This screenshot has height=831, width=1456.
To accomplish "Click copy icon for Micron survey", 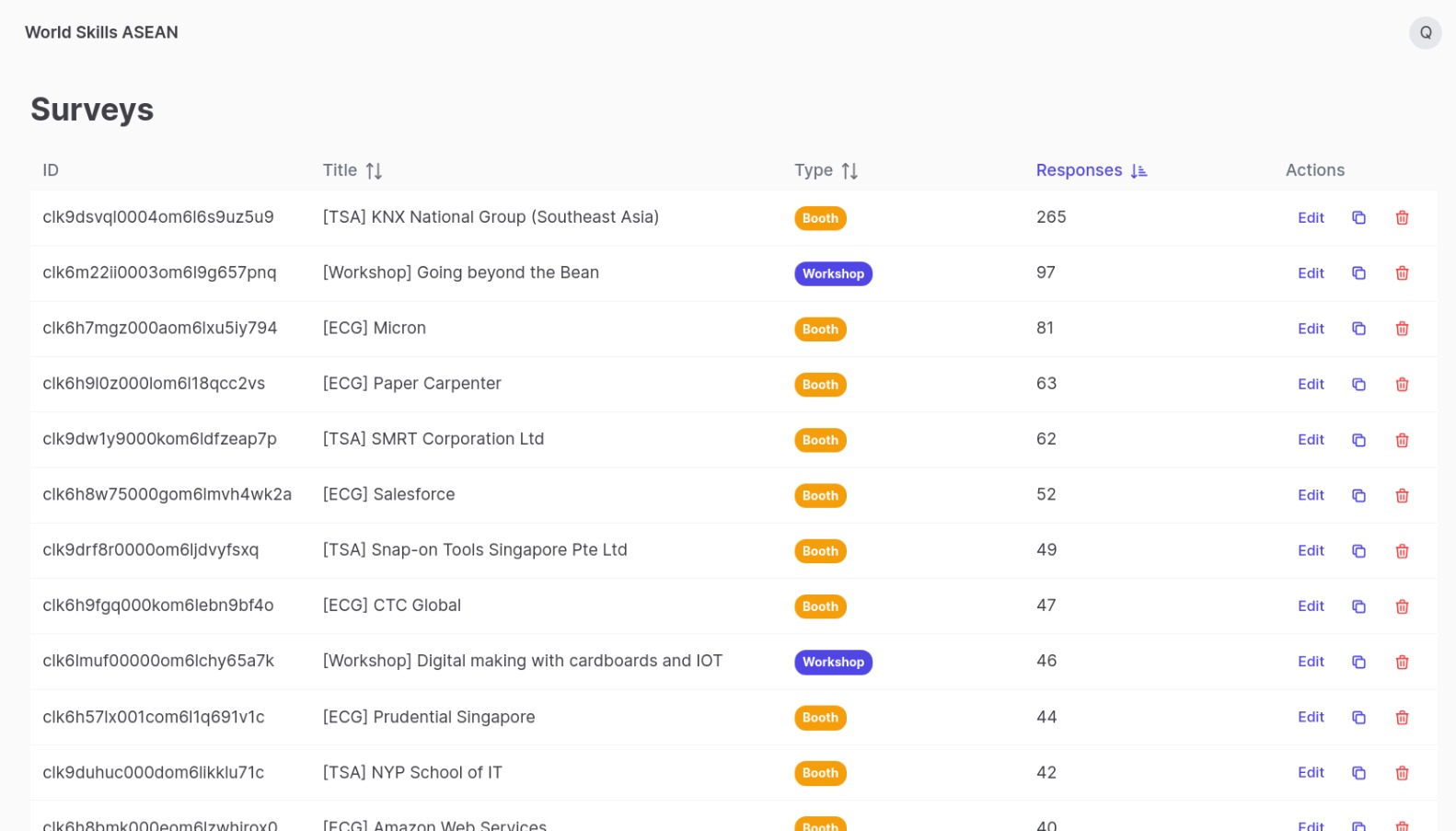I will [1358, 329].
